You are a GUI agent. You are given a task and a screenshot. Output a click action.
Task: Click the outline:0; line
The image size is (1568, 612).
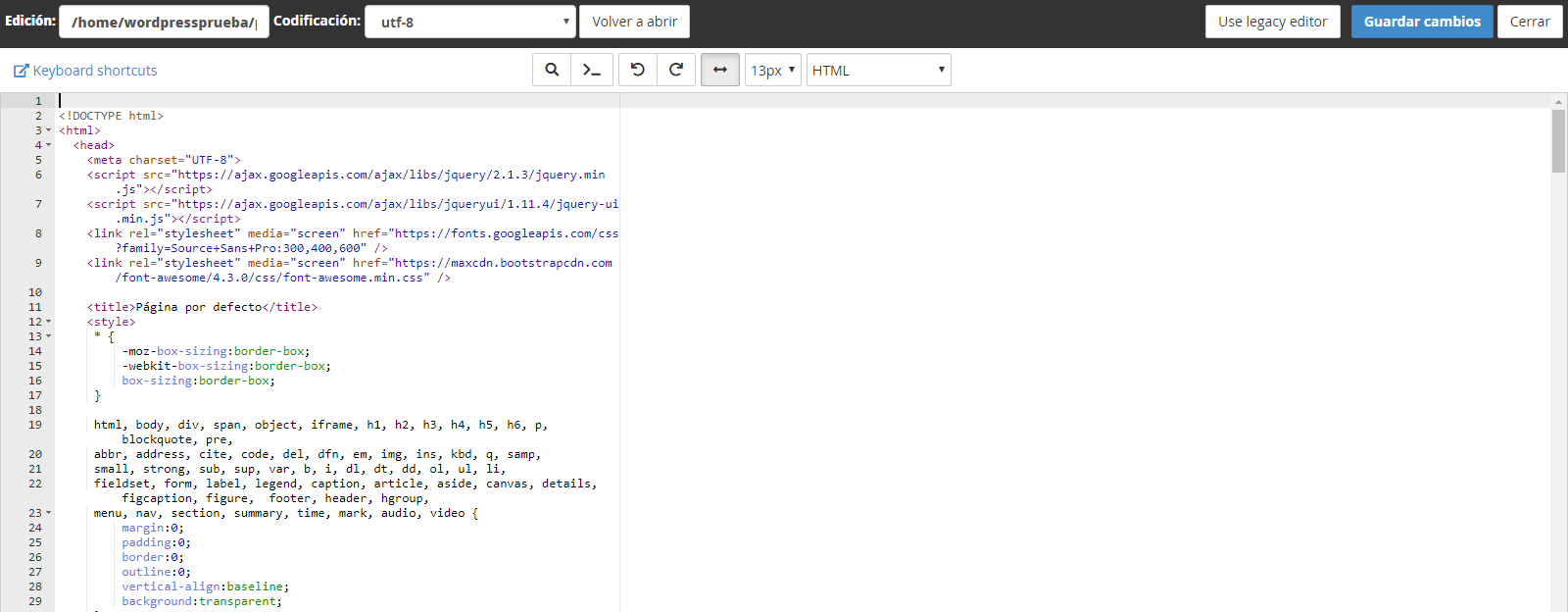click(157, 572)
